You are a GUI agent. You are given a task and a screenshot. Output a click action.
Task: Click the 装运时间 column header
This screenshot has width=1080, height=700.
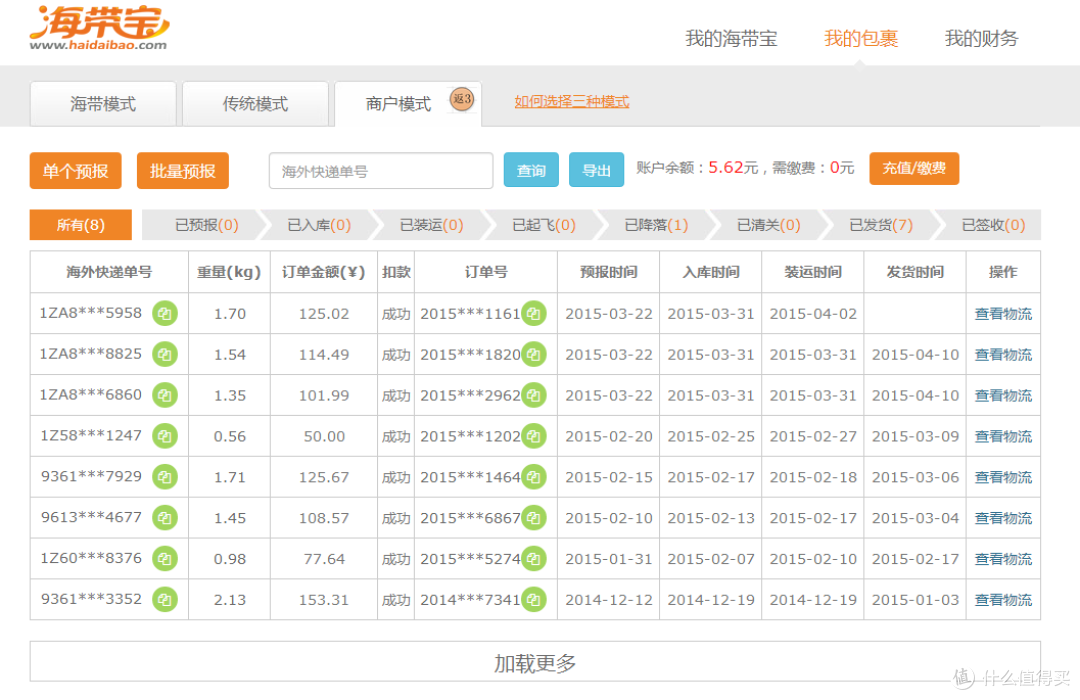pyautogui.click(x=813, y=272)
